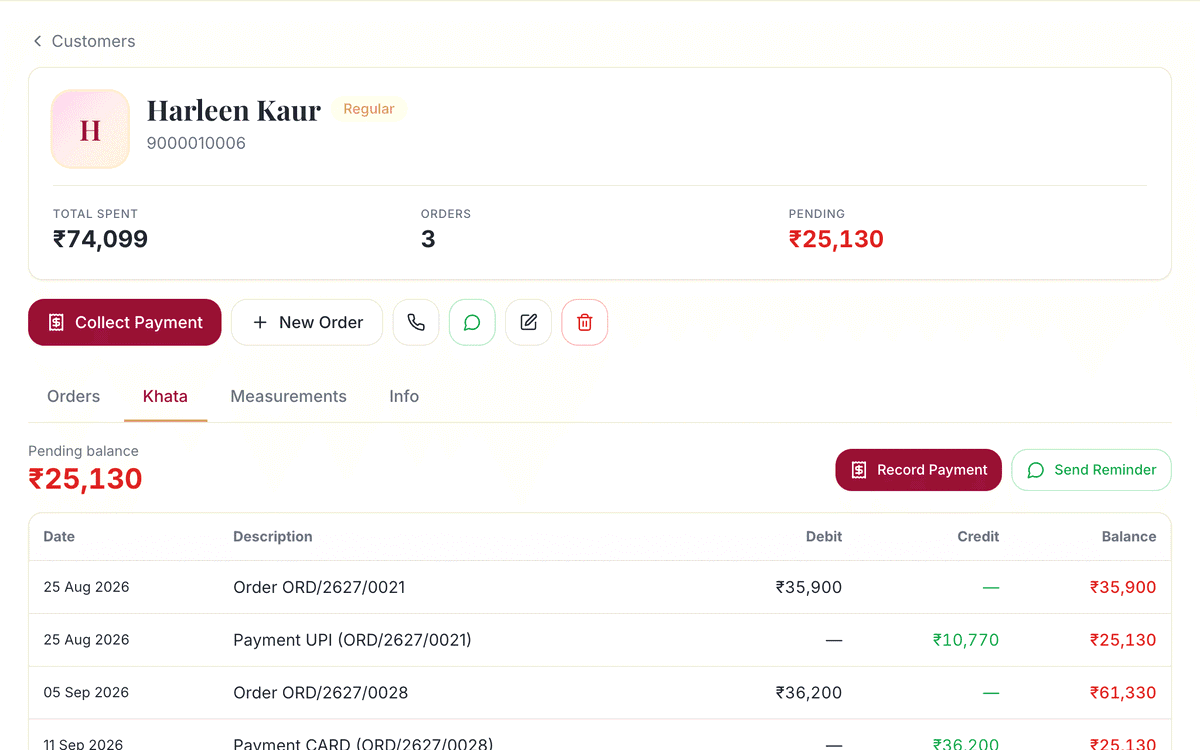Image resolution: width=1200 pixels, height=750 pixels.
Task: Switch to the Orders tab
Action: click(x=73, y=397)
